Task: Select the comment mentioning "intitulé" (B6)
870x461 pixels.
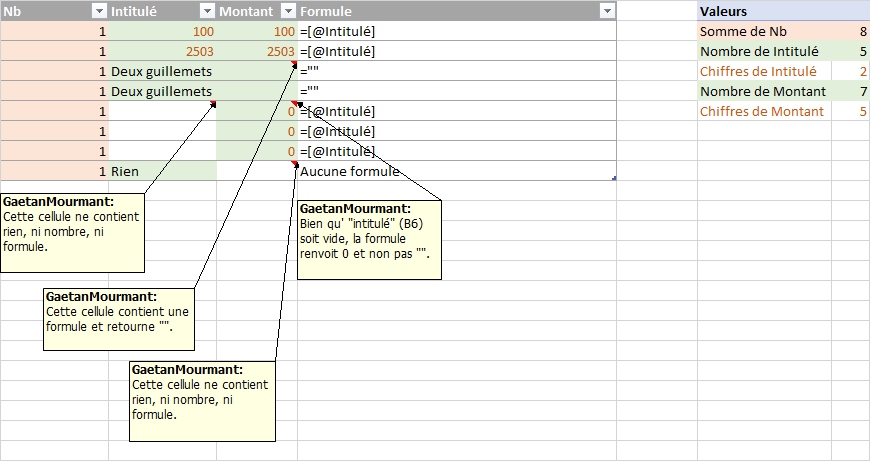Action: (x=370, y=240)
